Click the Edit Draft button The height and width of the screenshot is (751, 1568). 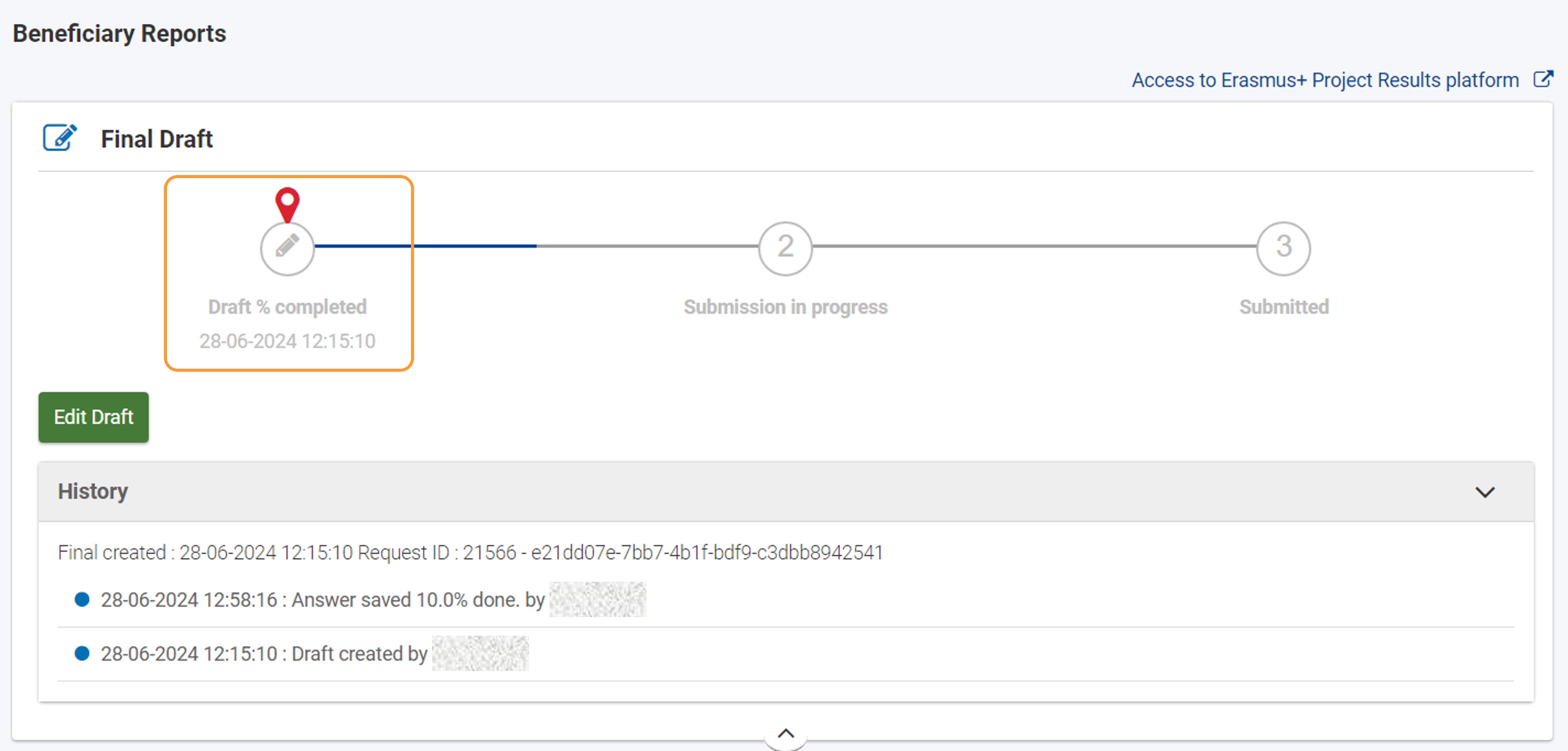tap(94, 418)
